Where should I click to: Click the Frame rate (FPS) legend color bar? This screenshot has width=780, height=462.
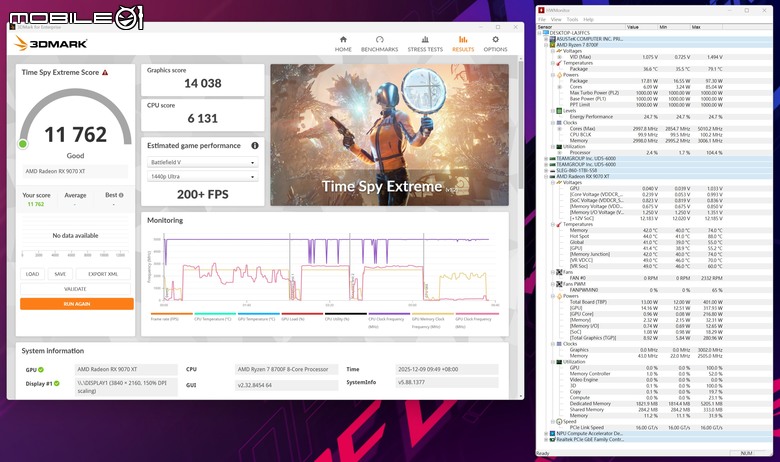point(172,314)
